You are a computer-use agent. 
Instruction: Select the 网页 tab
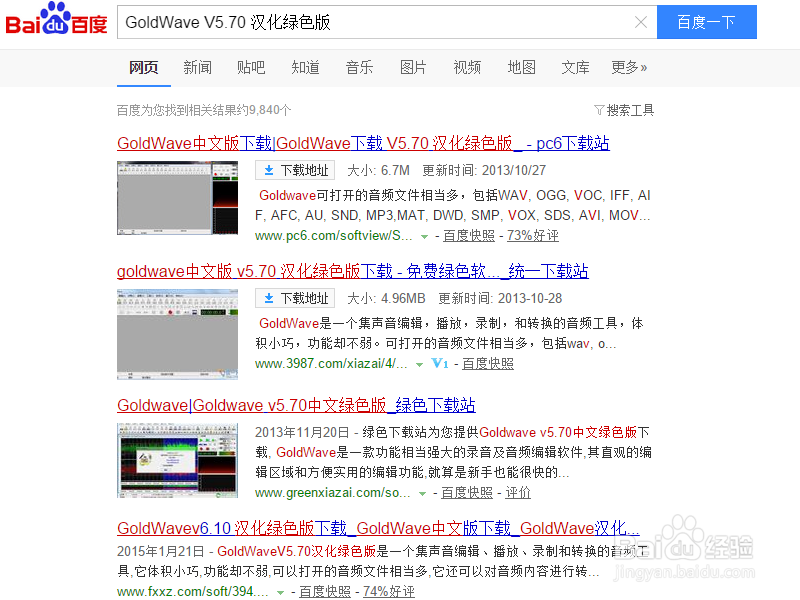143,67
